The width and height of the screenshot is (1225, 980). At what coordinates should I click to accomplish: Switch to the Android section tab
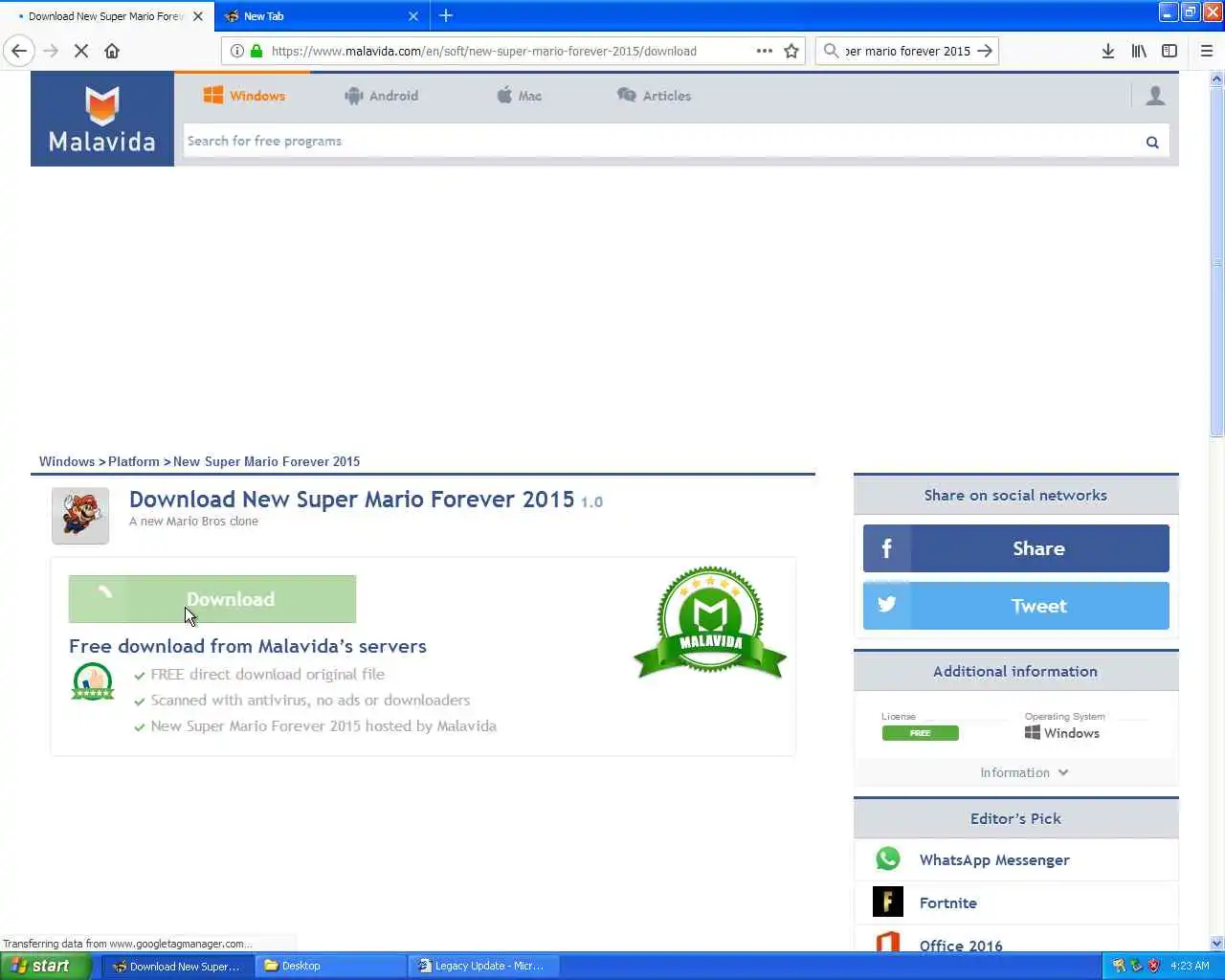(381, 96)
